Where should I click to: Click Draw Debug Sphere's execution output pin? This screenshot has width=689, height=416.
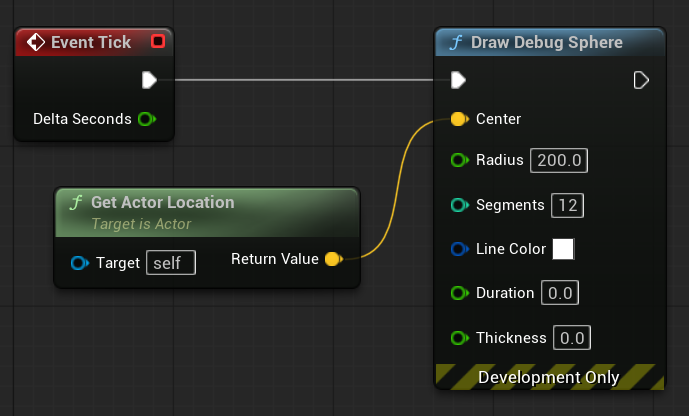tap(642, 79)
